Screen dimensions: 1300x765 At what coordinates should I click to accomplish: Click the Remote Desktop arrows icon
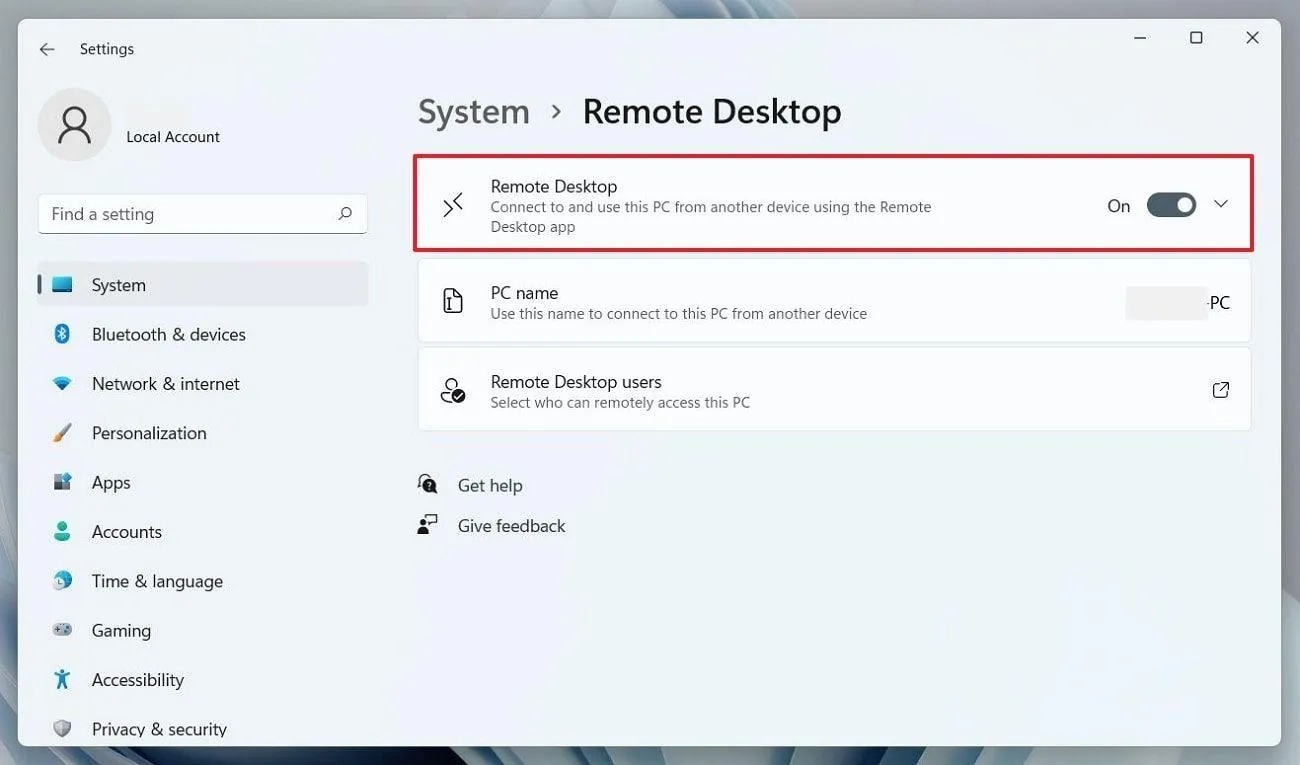(453, 205)
